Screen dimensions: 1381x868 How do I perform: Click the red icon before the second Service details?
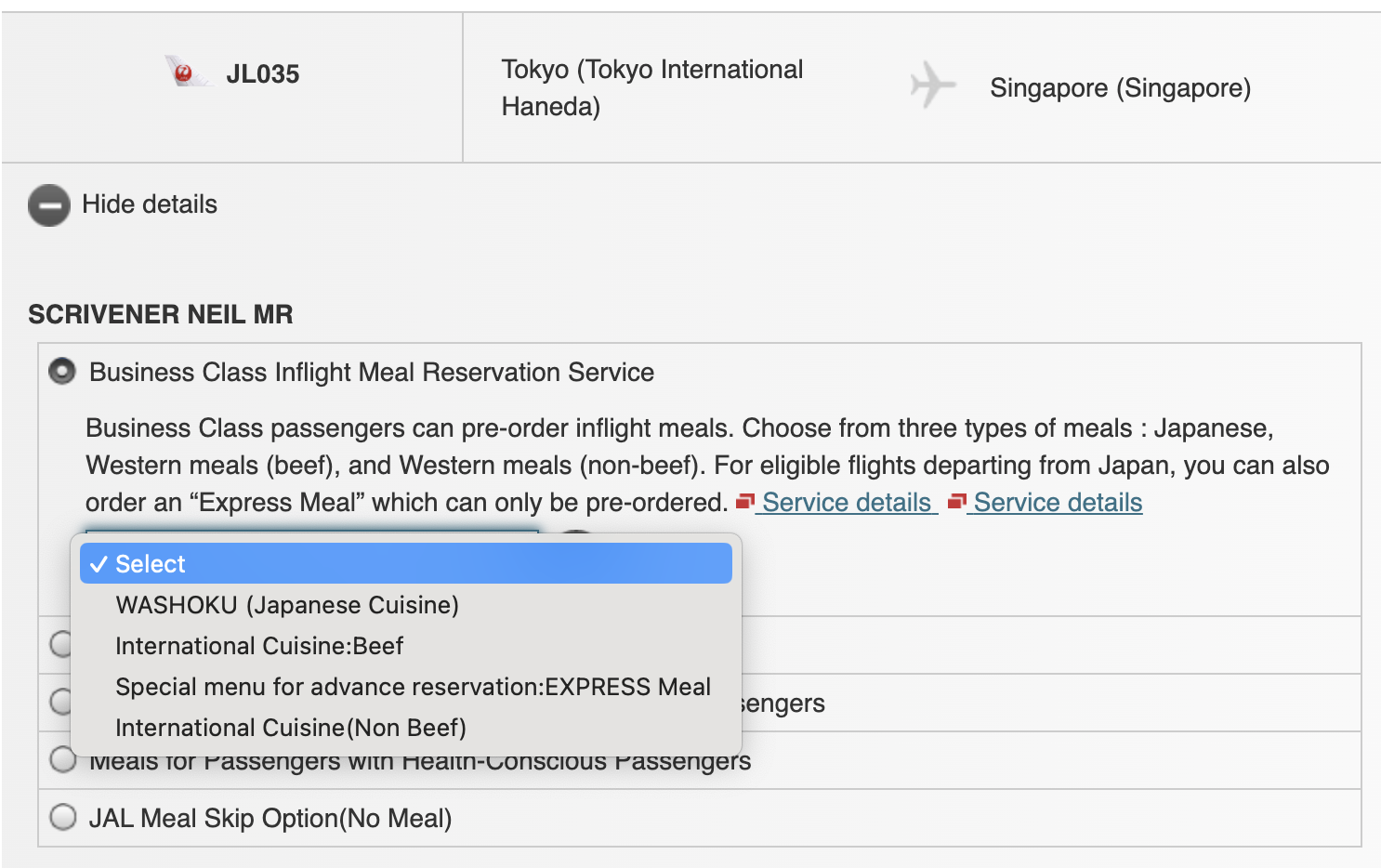tap(956, 502)
